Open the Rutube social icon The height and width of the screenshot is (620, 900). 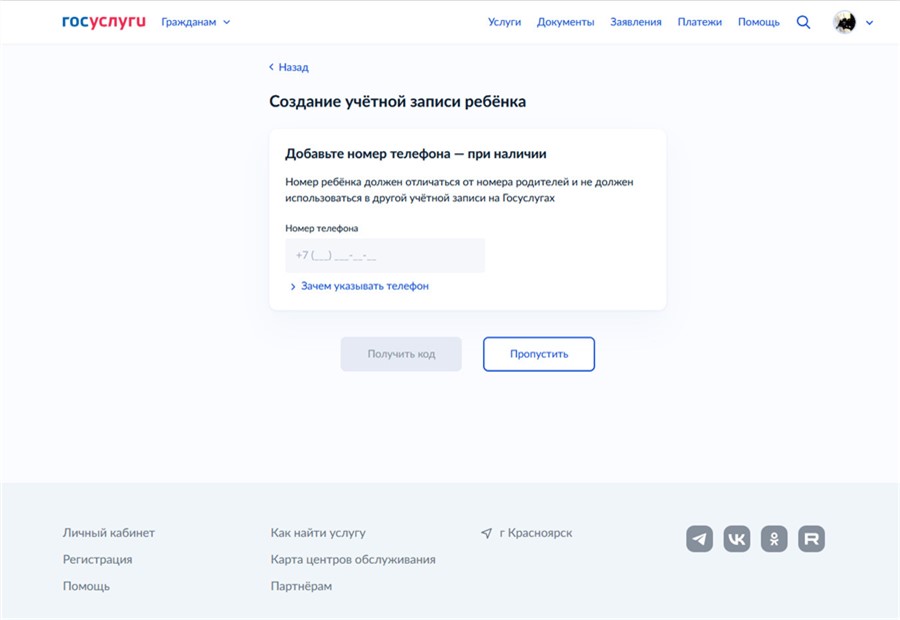click(x=811, y=539)
